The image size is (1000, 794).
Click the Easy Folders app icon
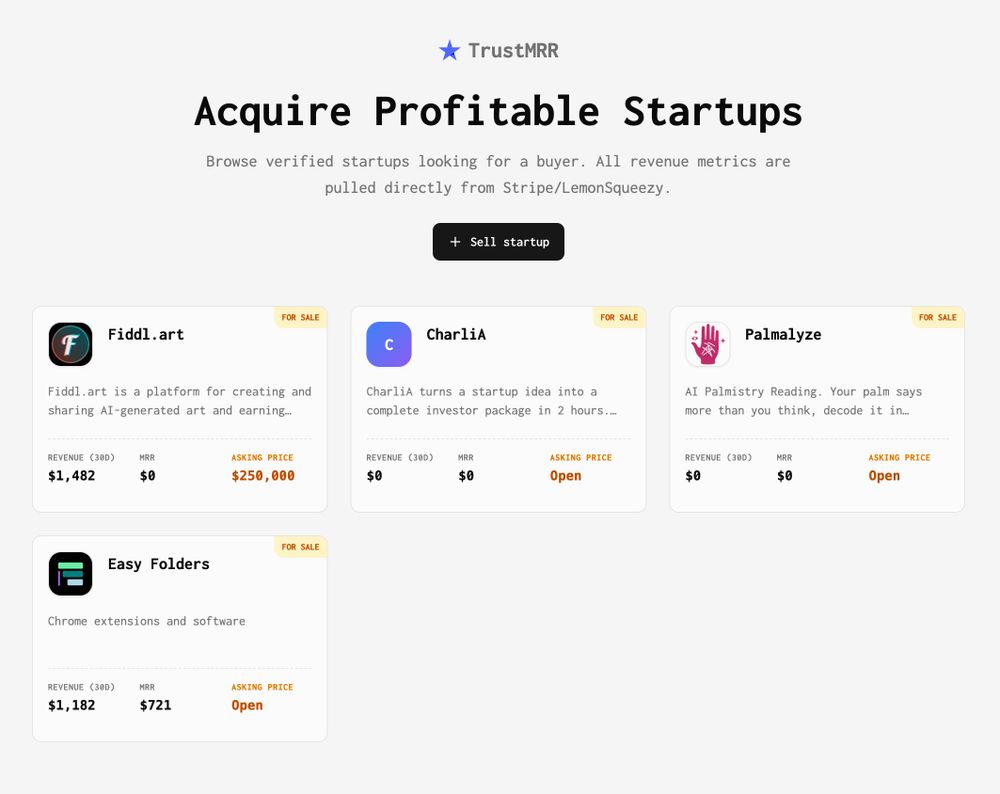click(70, 574)
